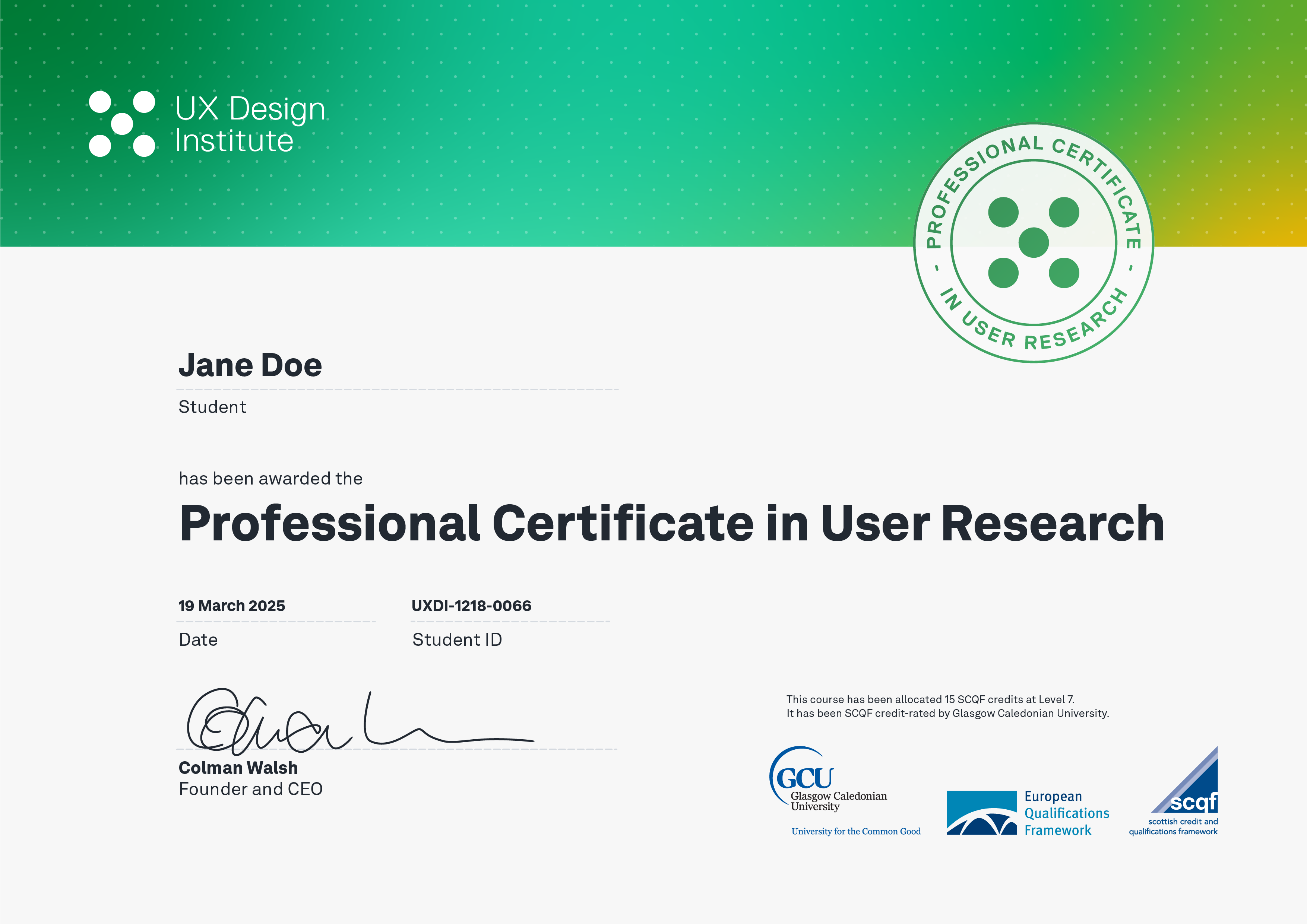Click the date 19 March 2025
Image resolution: width=1307 pixels, height=924 pixels.
point(232,605)
